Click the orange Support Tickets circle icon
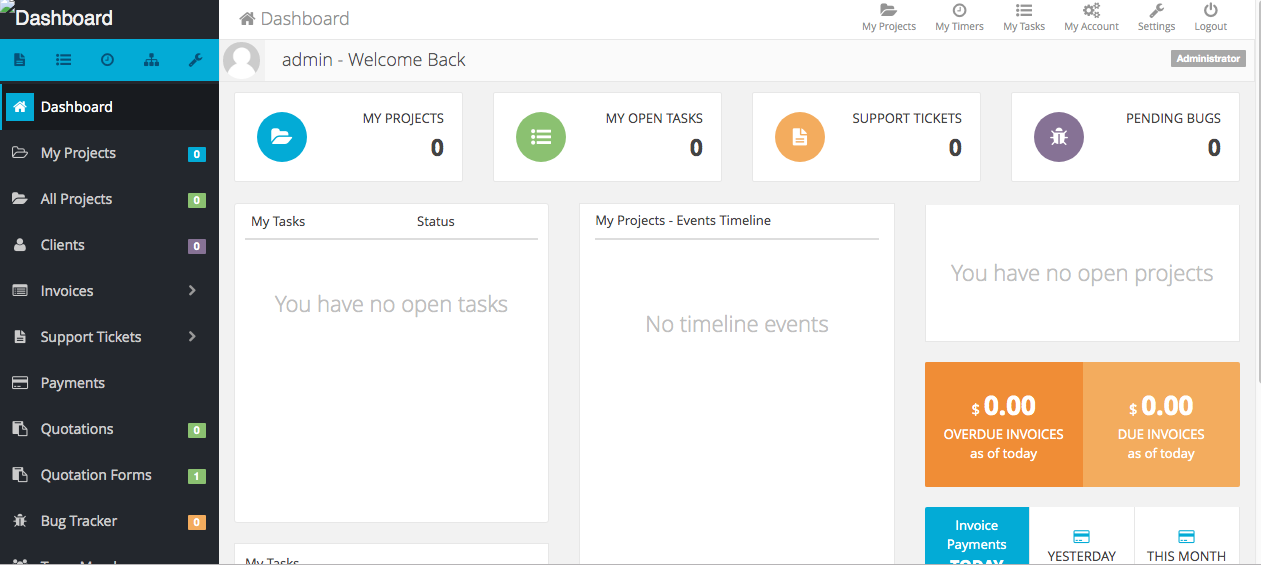This screenshot has height=566, width=1261. (800, 138)
